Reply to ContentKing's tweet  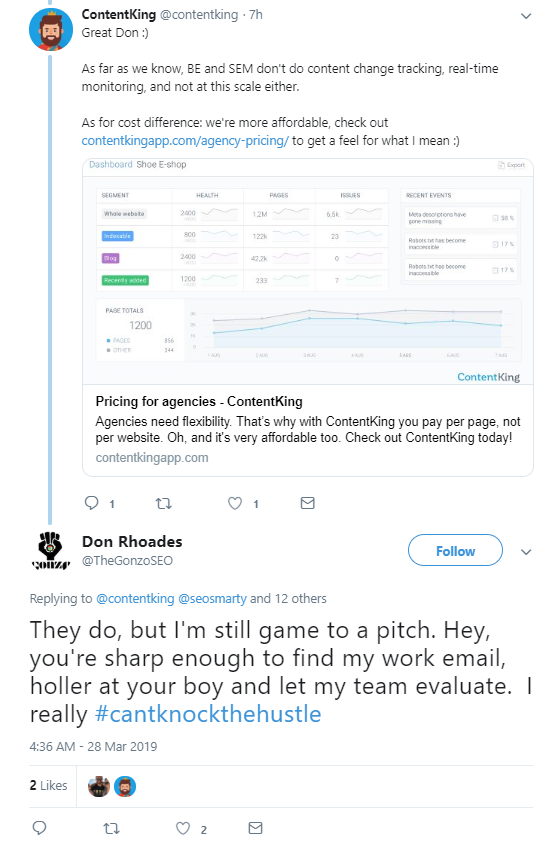(92, 503)
